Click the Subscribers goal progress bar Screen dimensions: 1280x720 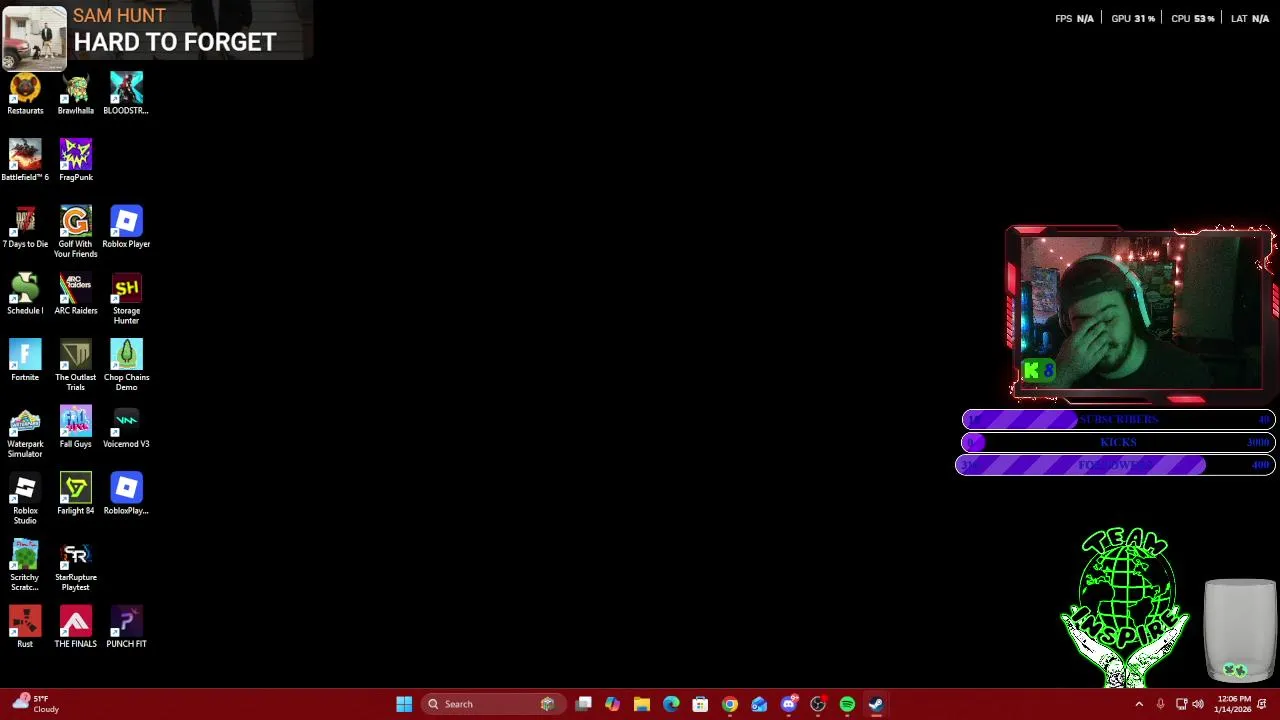coord(1118,420)
